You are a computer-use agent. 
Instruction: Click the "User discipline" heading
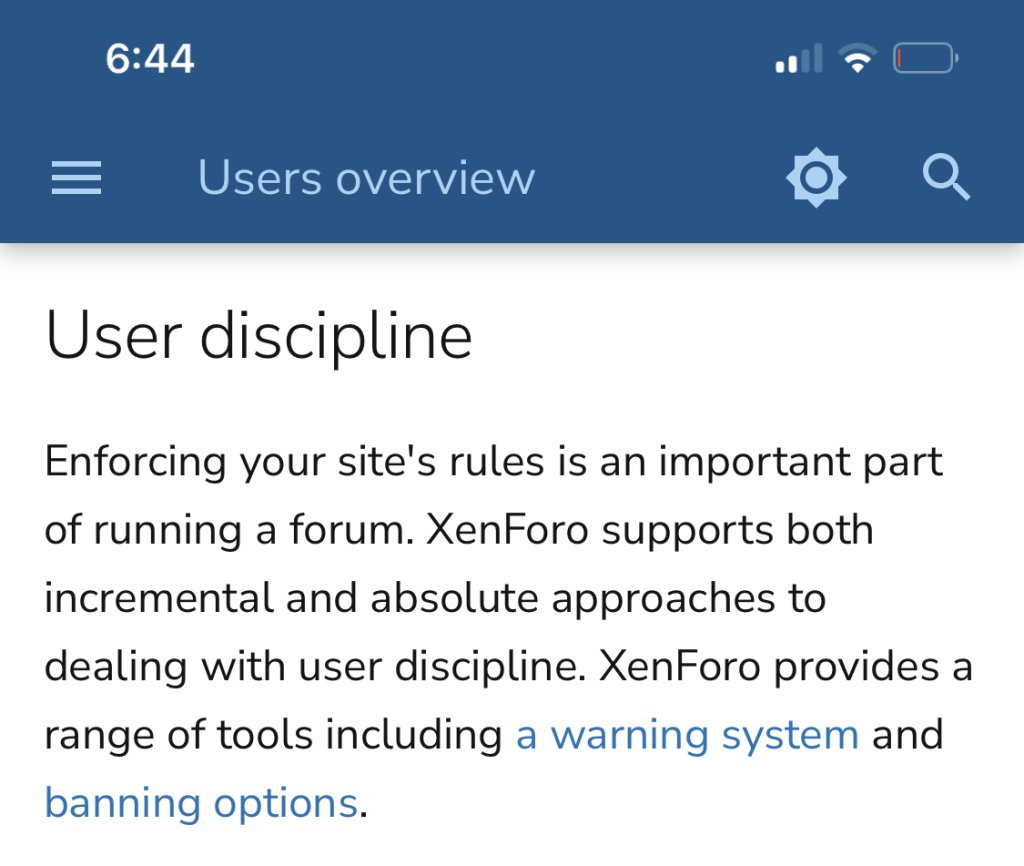(x=258, y=337)
